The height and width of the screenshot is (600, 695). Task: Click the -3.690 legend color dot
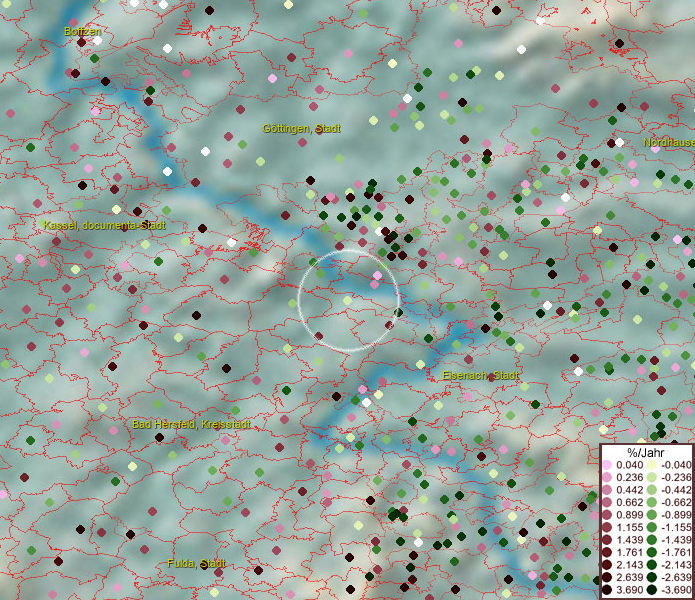point(652,590)
